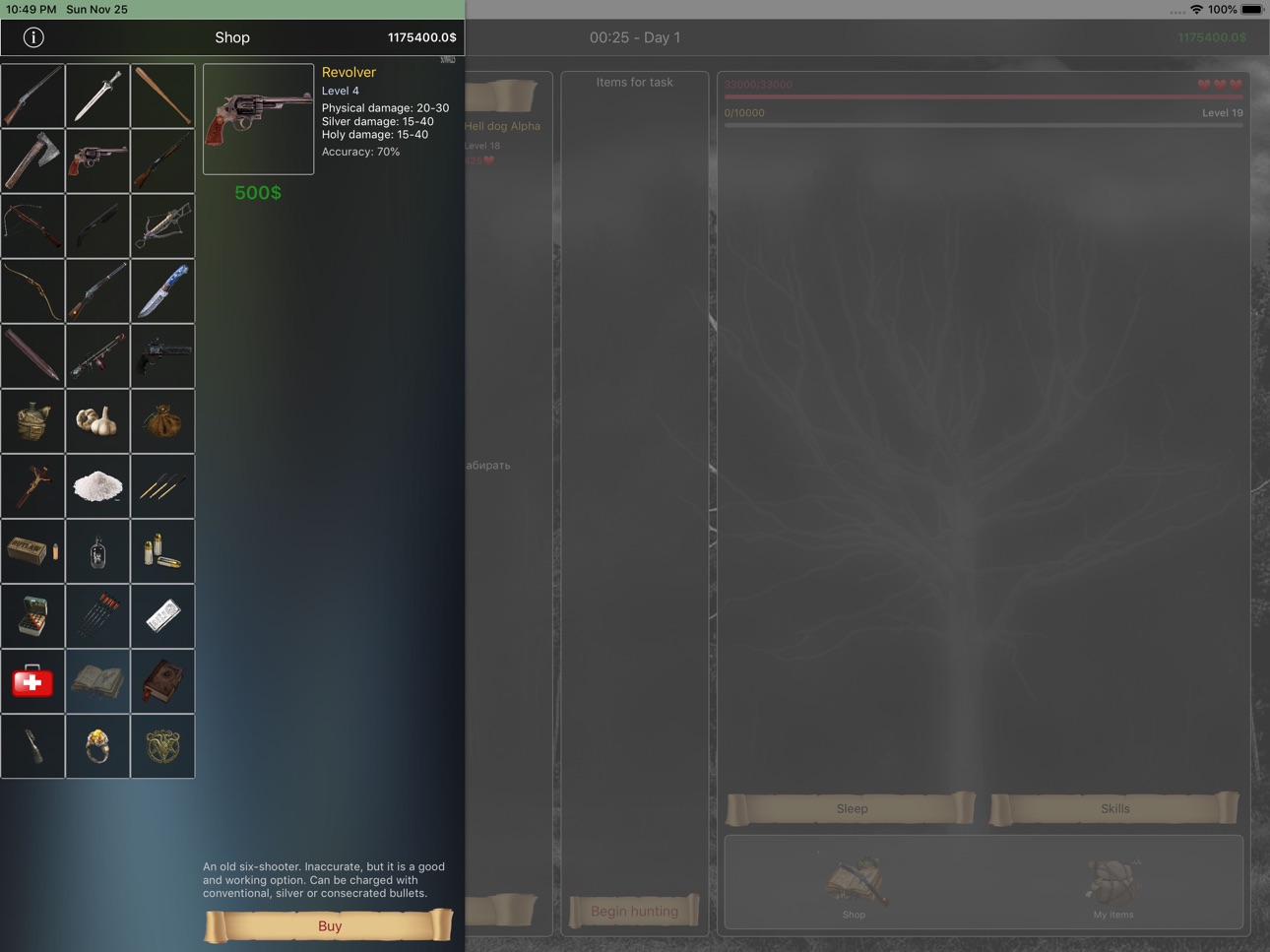Select the small dark vial item
1270x952 pixels.
32,745
